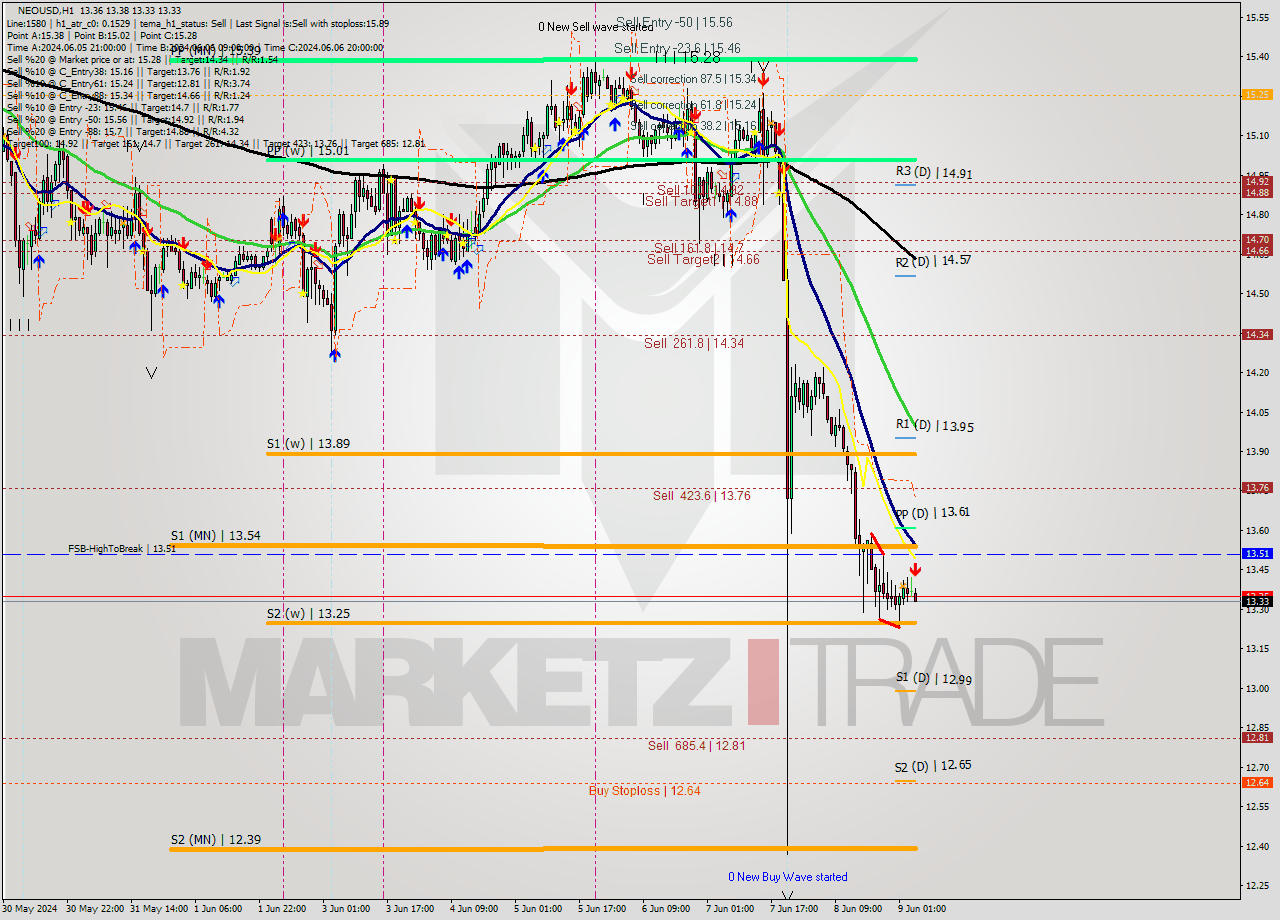Click the 'S2 (D) | 12.65' support label
The width and height of the screenshot is (1280, 920).
(x=933, y=765)
